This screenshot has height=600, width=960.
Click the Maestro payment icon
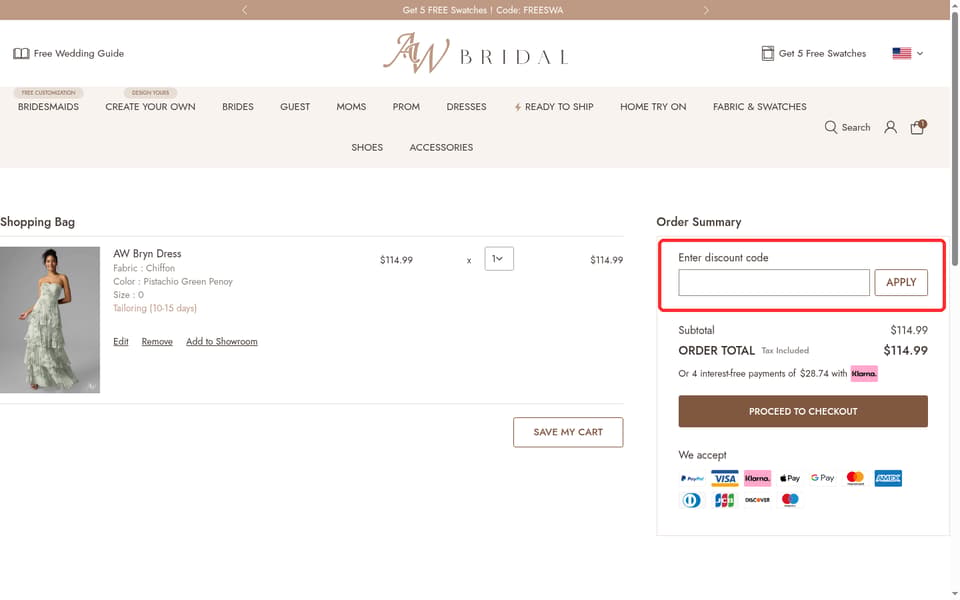coord(790,500)
